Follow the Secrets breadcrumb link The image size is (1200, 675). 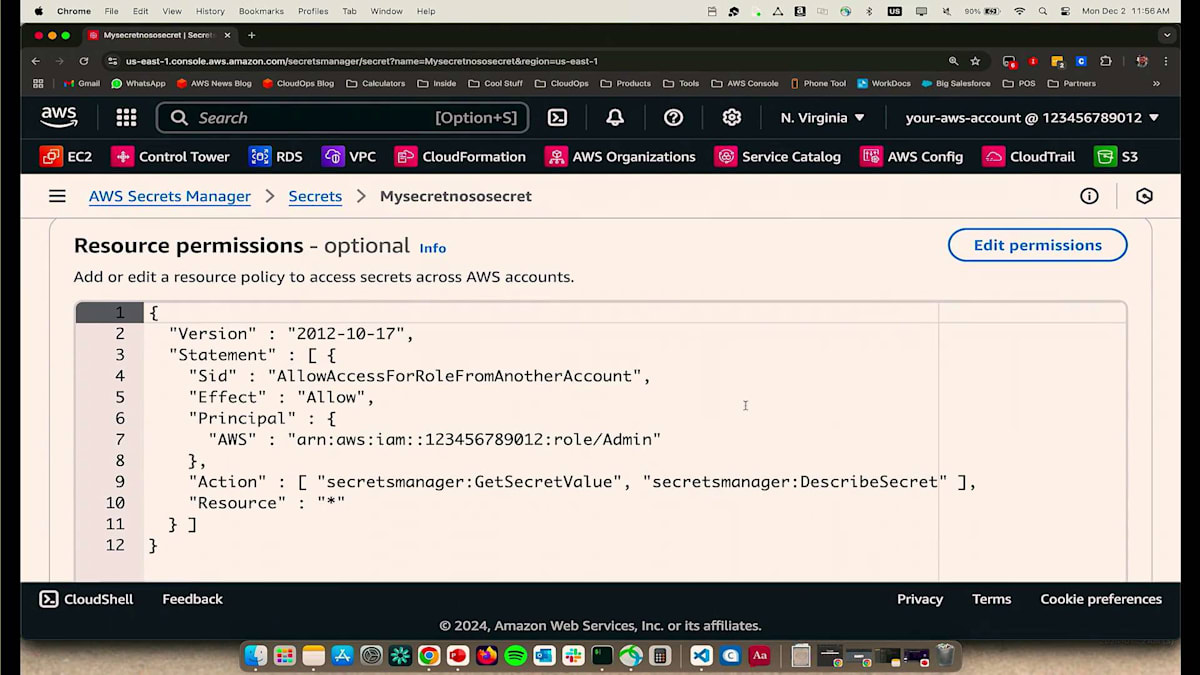(315, 196)
